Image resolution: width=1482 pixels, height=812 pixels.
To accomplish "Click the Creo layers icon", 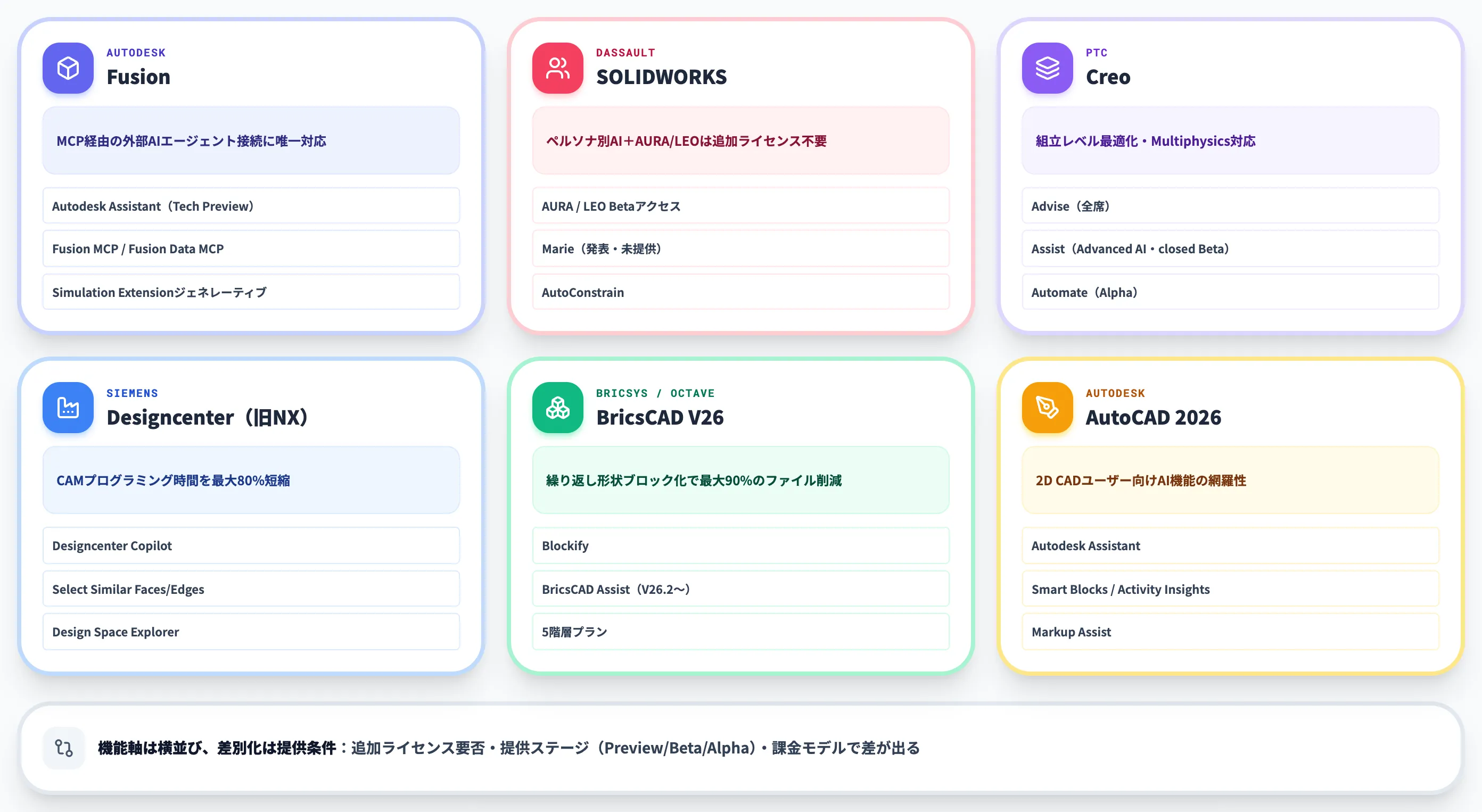I will pos(1047,68).
